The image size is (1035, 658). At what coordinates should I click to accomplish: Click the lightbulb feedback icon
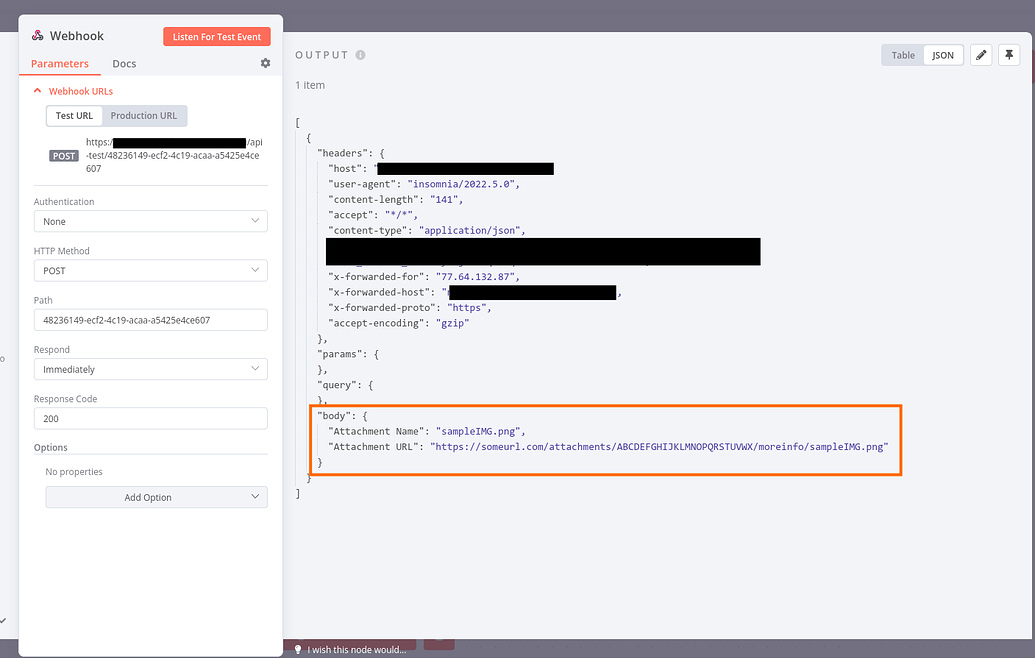click(x=297, y=649)
